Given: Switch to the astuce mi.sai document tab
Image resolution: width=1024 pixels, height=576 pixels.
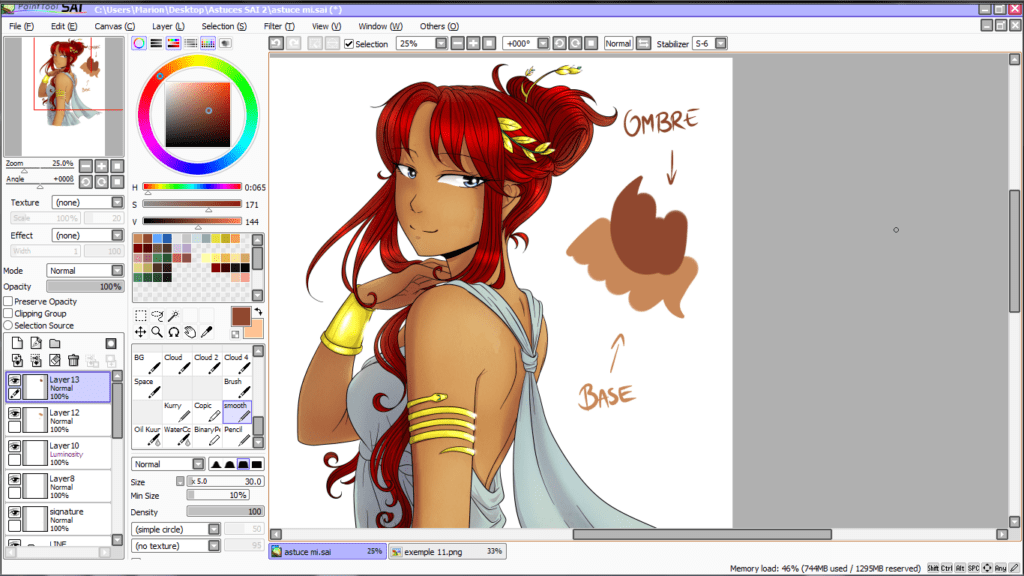Looking at the screenshot, I should (x=327, y=551).
